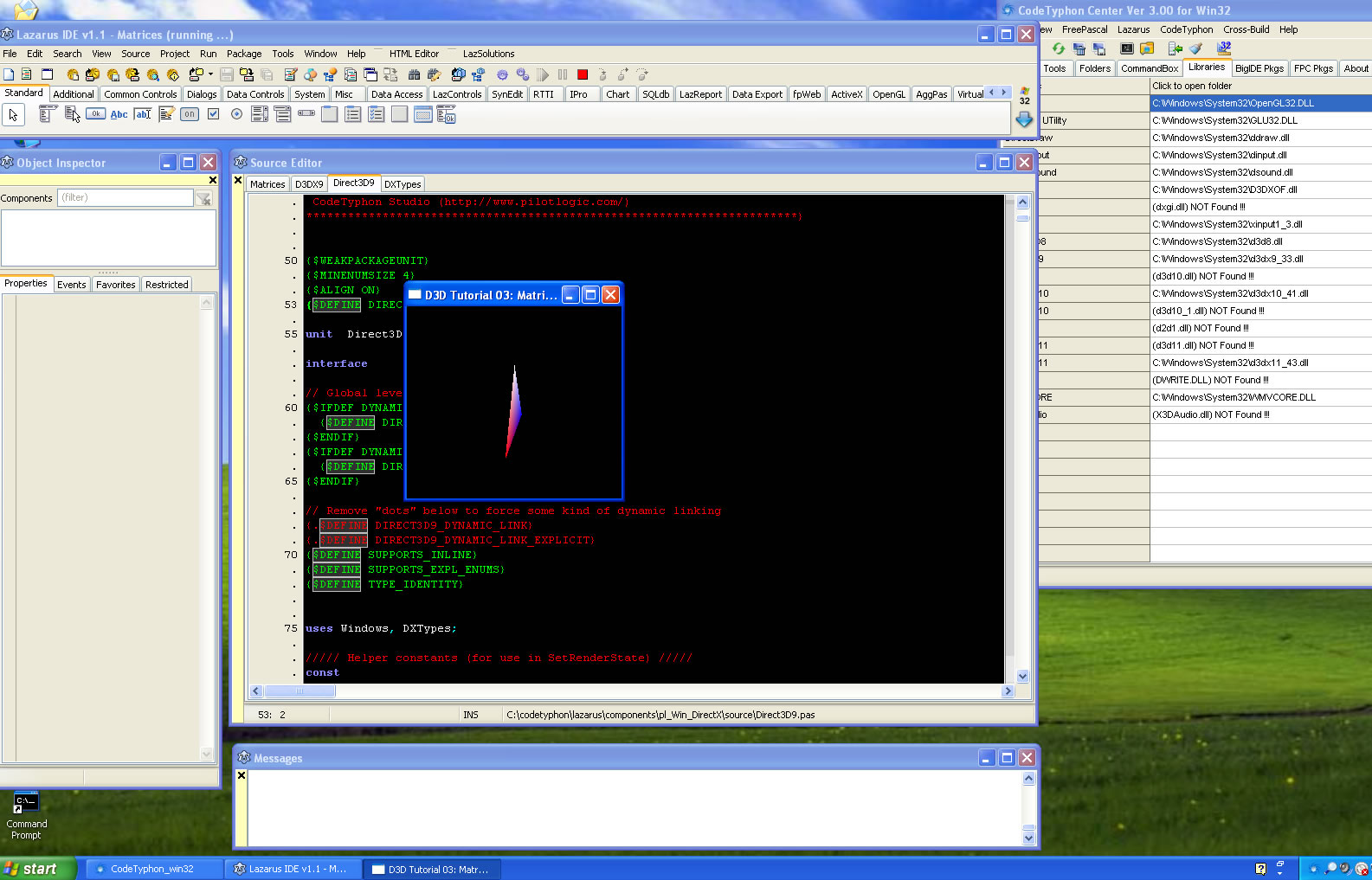Click CodeTyphon_win32 taskbar button
Screen dimensions: 1372x880
(151, 869)
